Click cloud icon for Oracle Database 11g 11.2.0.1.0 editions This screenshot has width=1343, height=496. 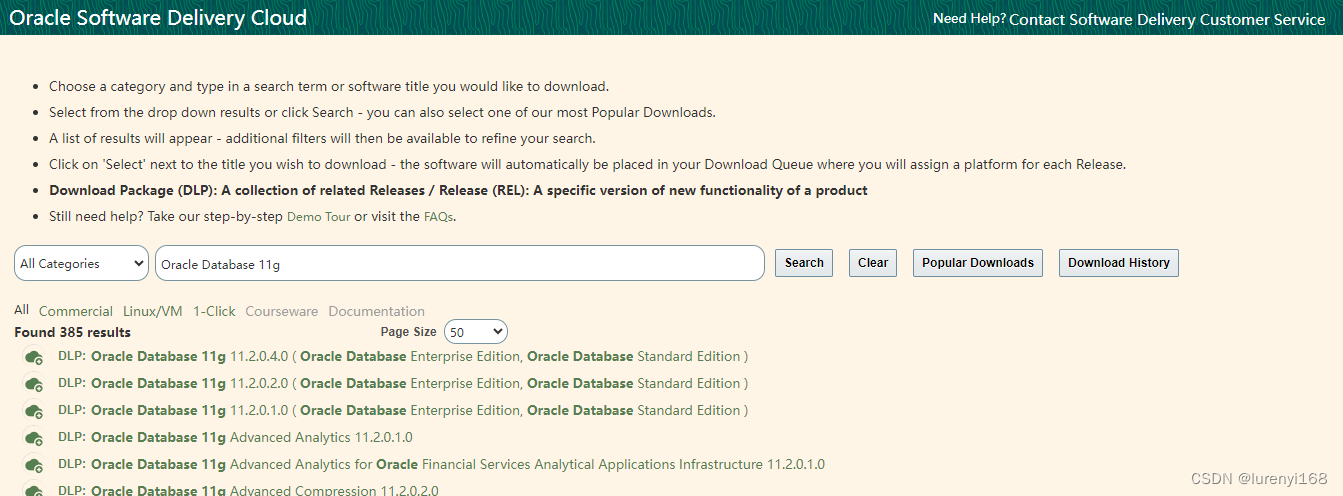[34, 411]
